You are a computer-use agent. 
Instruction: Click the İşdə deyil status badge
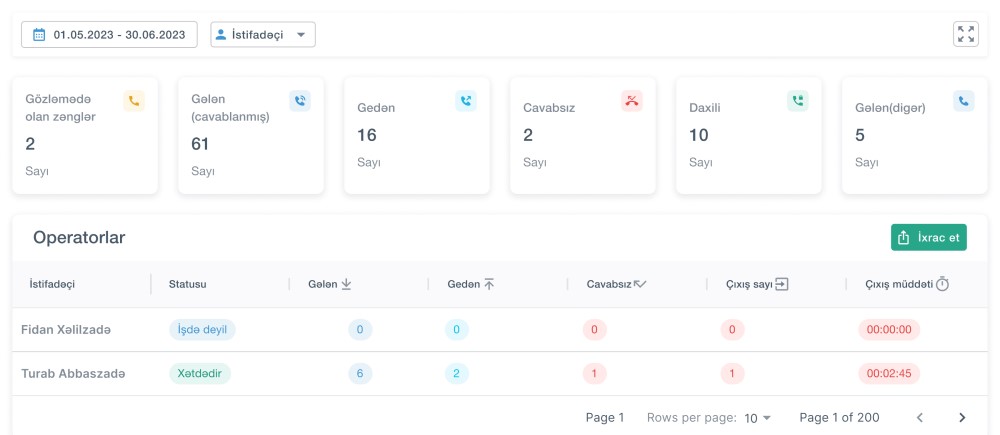[x=202, y=330]
